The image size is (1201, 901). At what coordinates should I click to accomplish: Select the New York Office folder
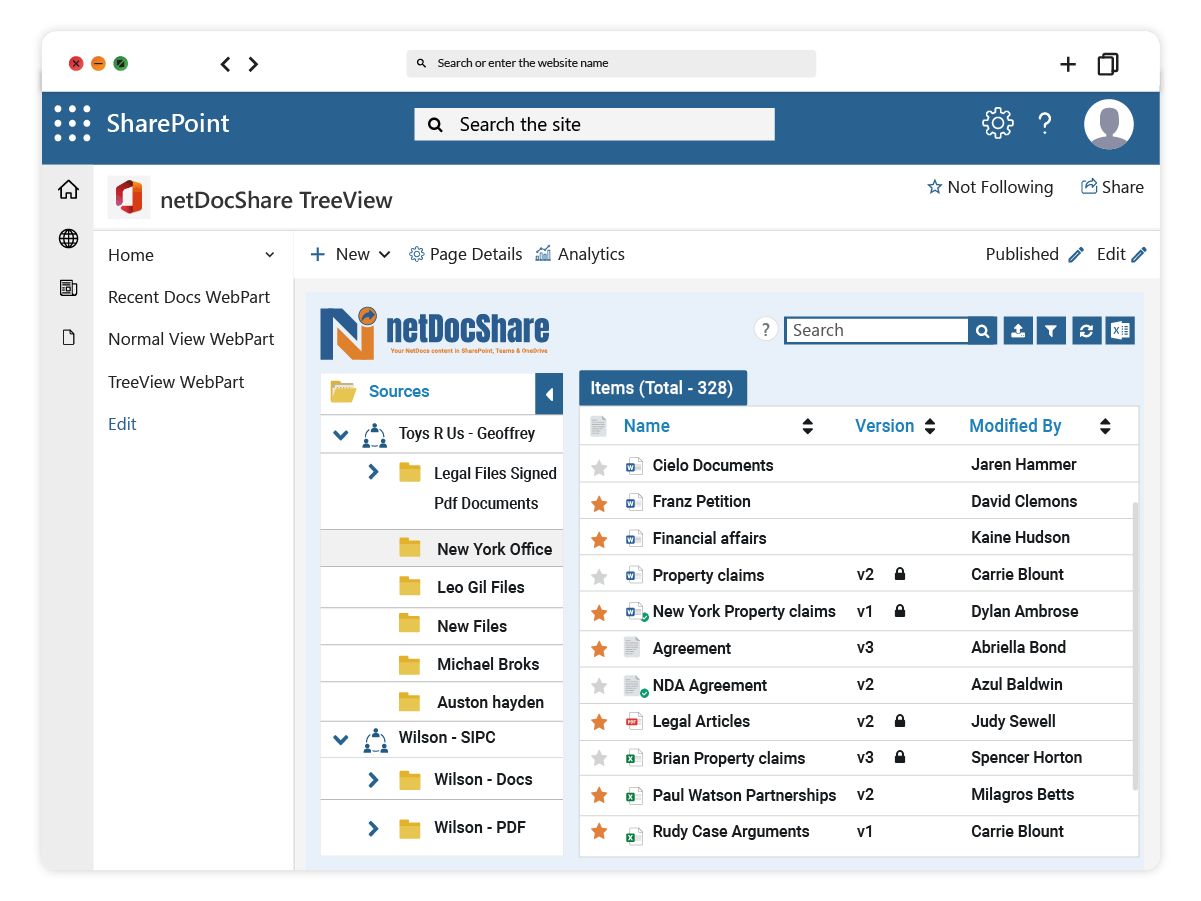point(441,549)
